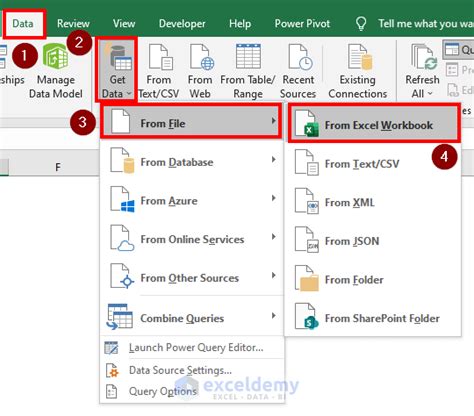Open Query Options

[x=163, y=391]
